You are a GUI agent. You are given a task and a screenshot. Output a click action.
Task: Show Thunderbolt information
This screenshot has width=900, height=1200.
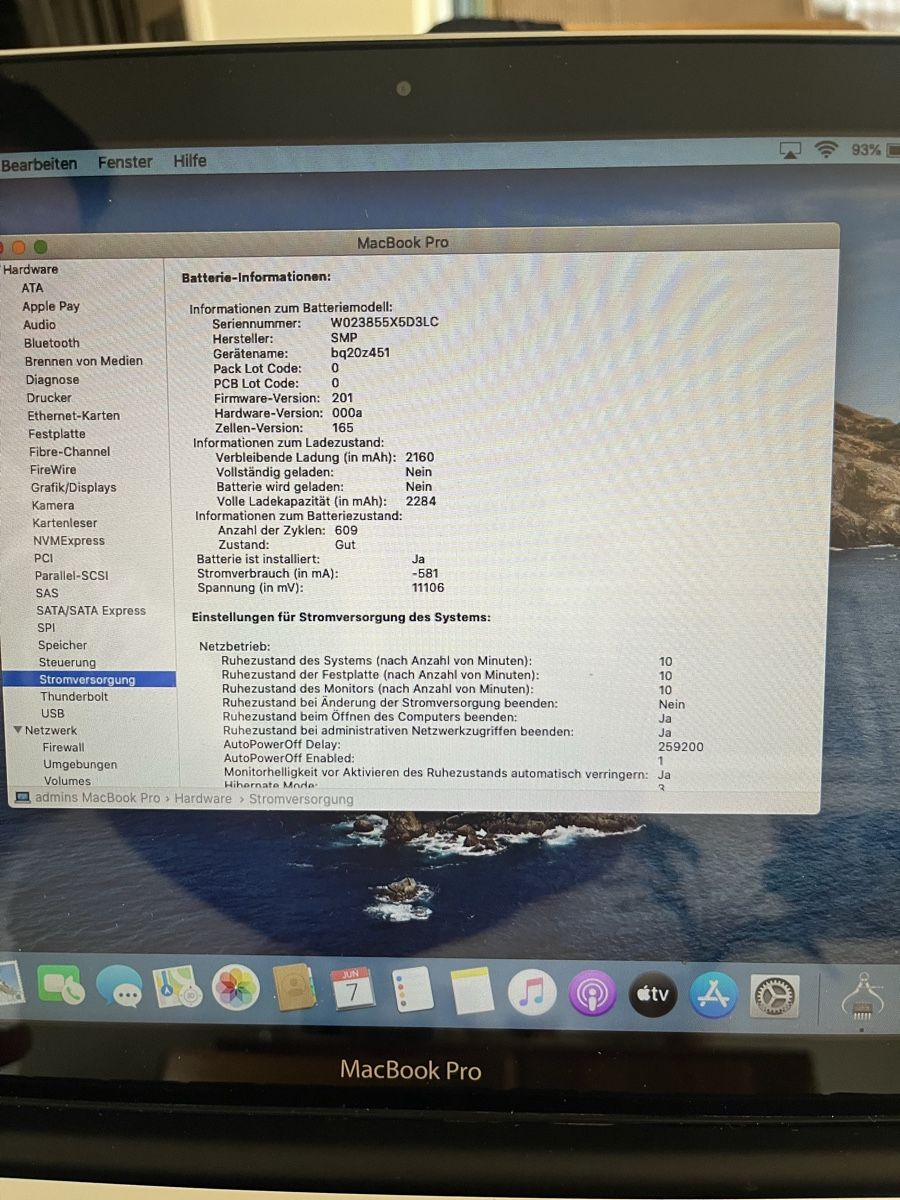74,697
